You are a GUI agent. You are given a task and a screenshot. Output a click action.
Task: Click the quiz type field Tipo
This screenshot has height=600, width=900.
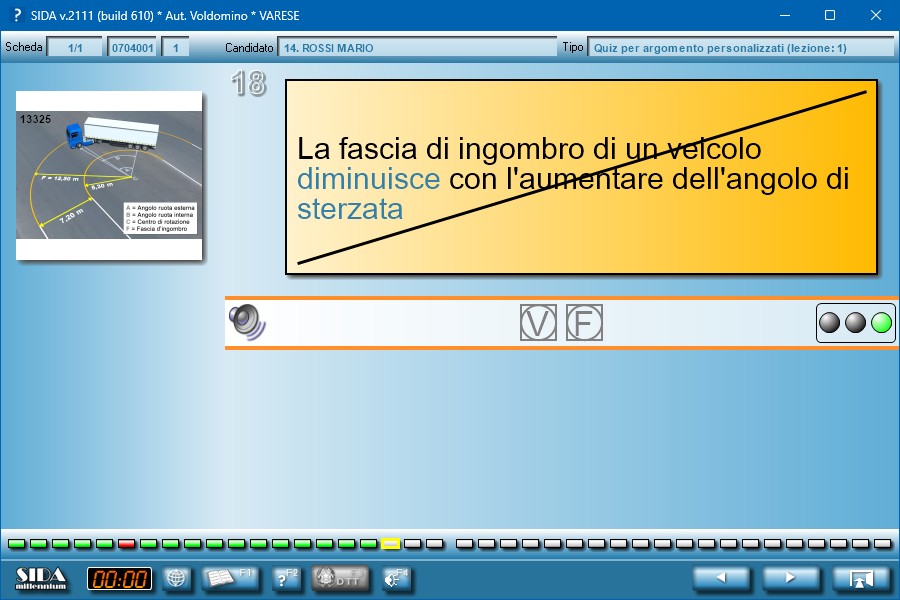click(x=740, y=47)
